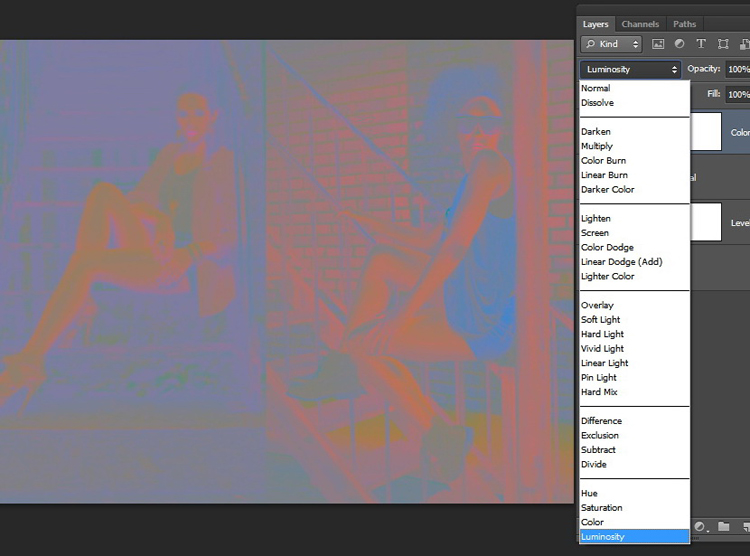Filter layers by pixel layer icon
The image size is (750, 556).
coord(658,44)
